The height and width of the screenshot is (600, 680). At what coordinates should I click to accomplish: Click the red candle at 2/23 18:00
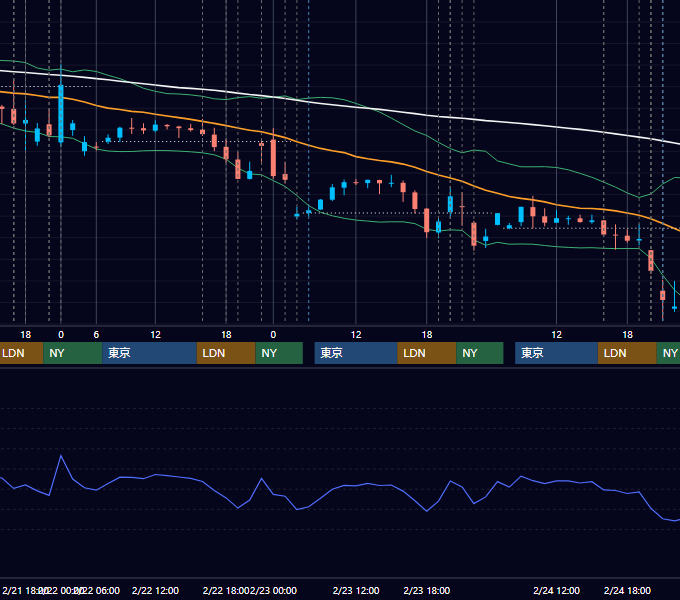tap(427, 220)
